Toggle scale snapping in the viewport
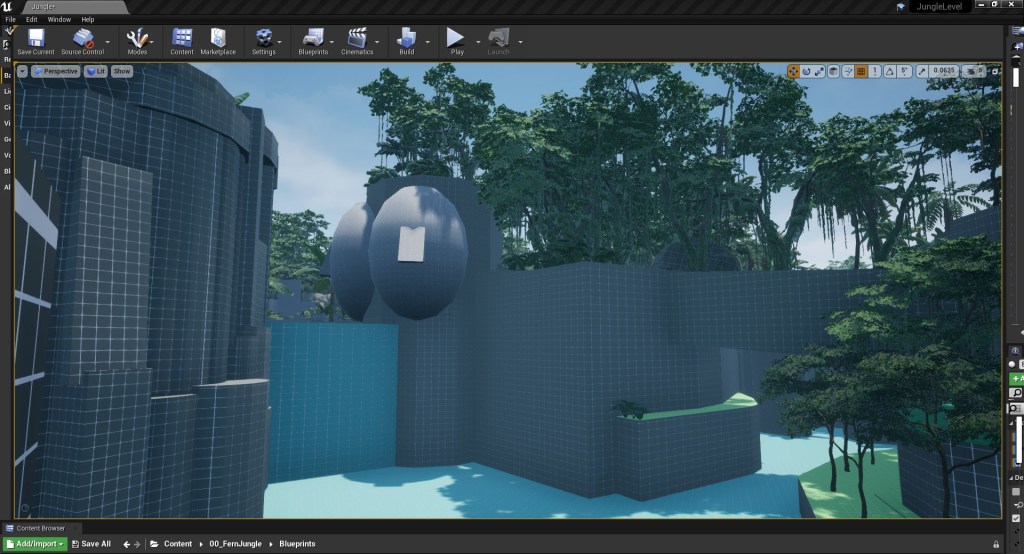The image size is (1024, 554). click(920, 72)
